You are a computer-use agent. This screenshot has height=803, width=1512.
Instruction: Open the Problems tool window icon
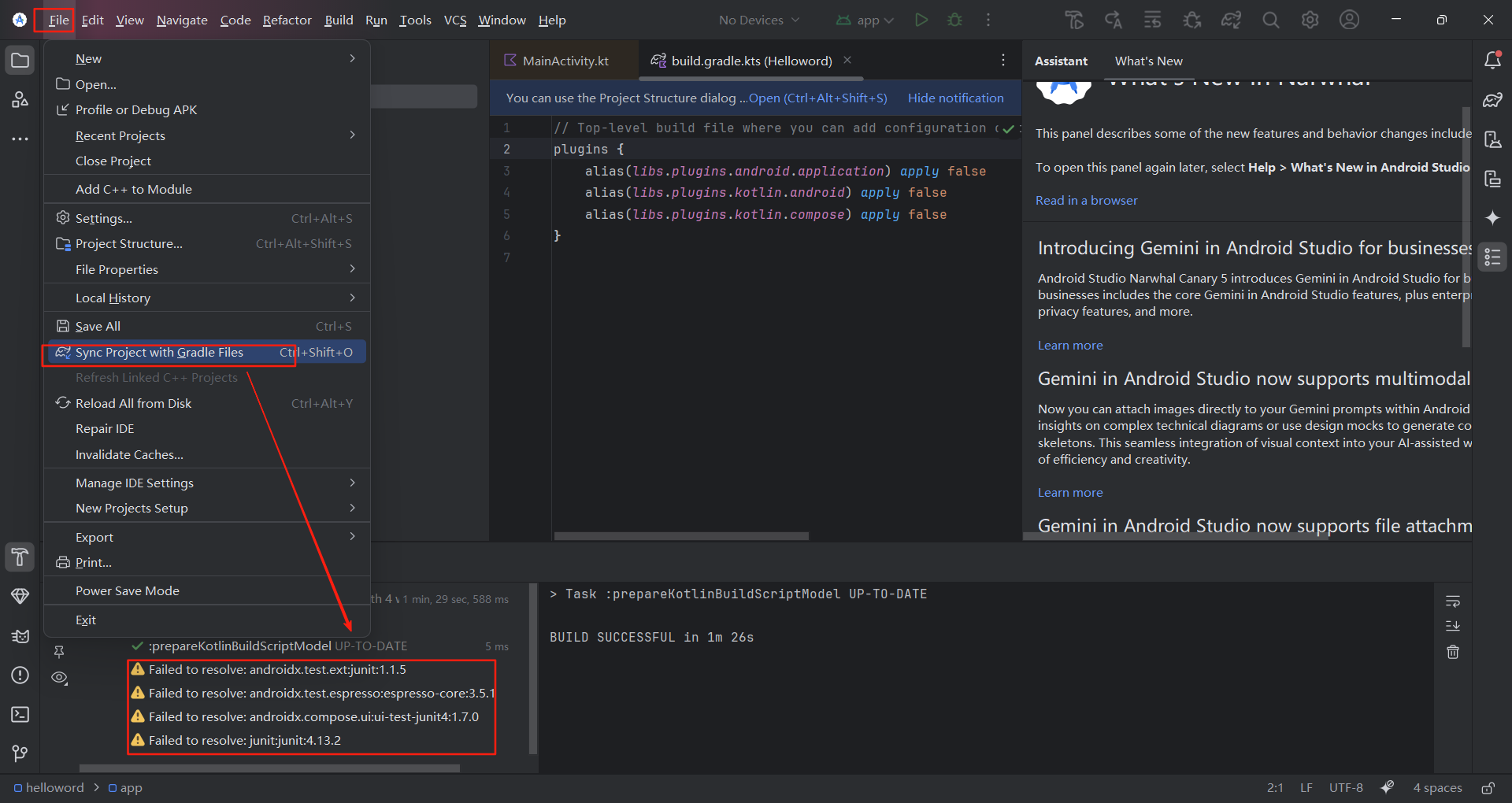pos(20,675)
